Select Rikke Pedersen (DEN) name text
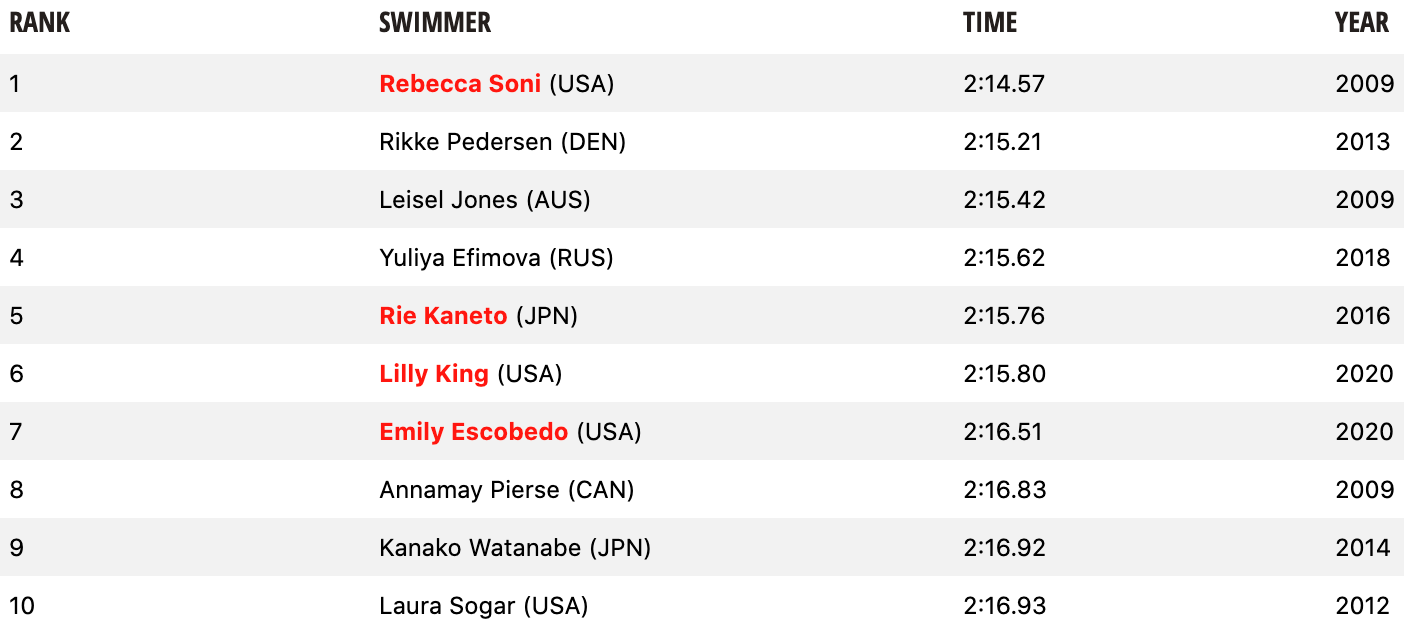Viewport: 1404px width, 626px height. tap(502, 142)
